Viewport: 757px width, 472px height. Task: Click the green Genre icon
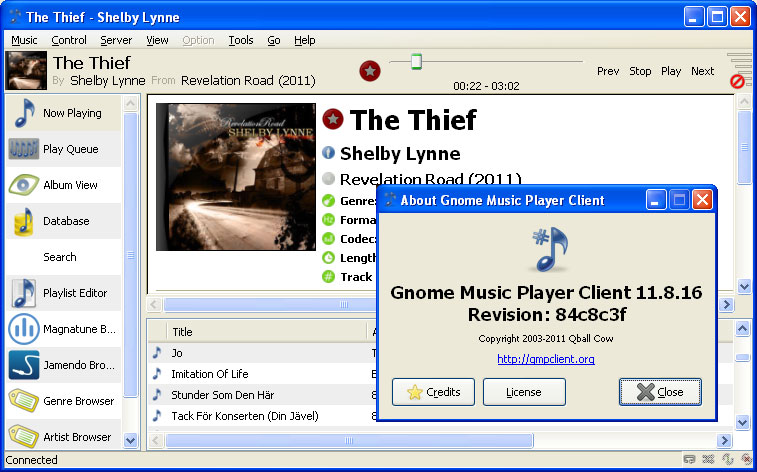pyautogui.click(x=328, y=200)
